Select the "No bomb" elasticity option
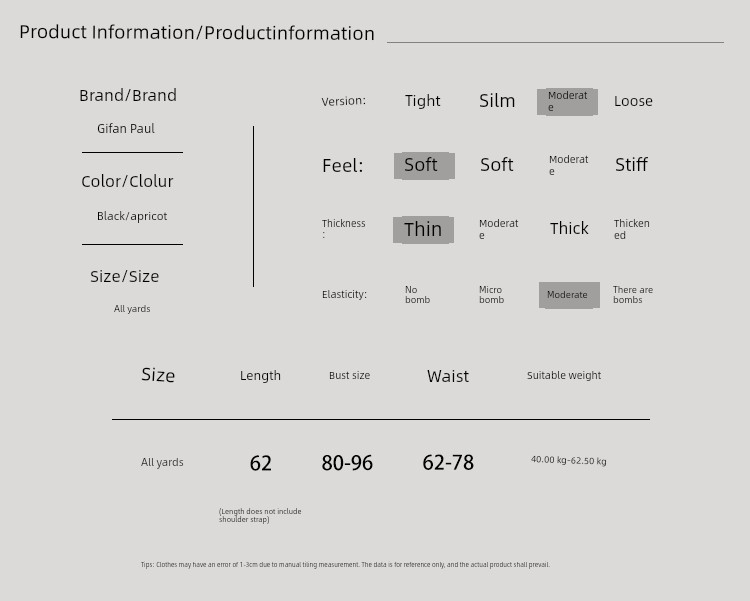Viewport: 750px width, 601px height. (x=417, y=295)
